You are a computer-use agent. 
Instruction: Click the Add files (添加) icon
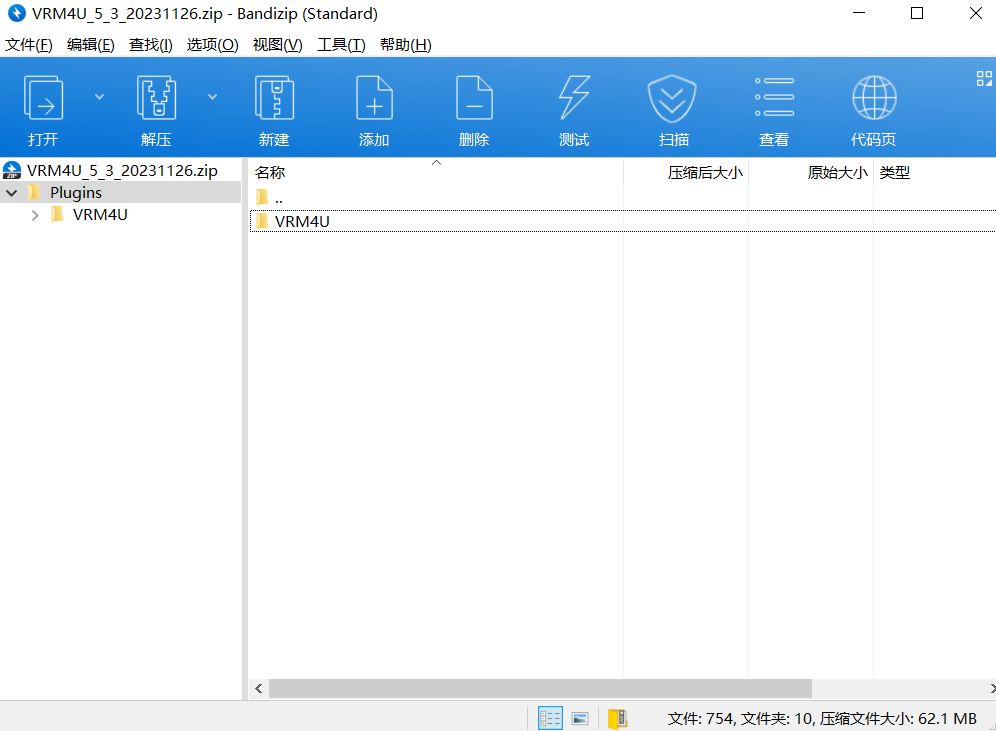pyautogui.click(x=374, y=98)
